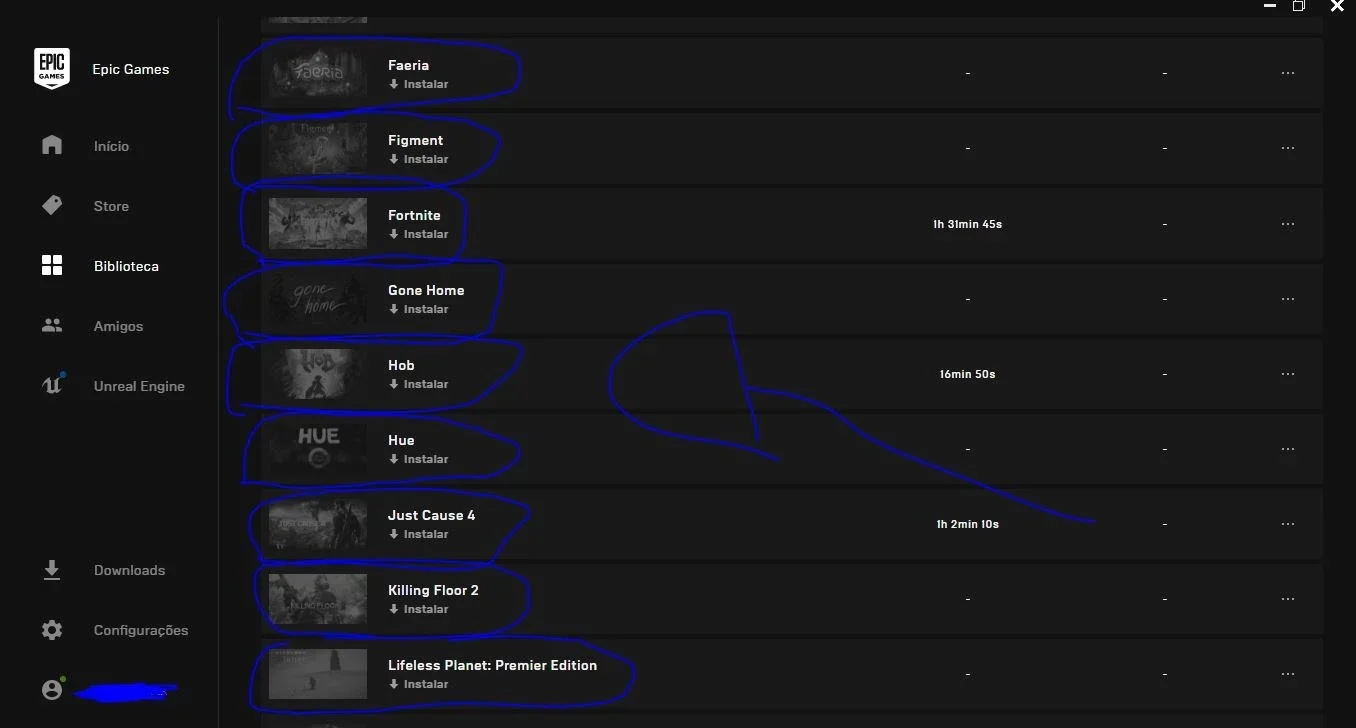
Task: Install Lifeless Planet: Premier Edition
Action: click(x=419, y=684)
